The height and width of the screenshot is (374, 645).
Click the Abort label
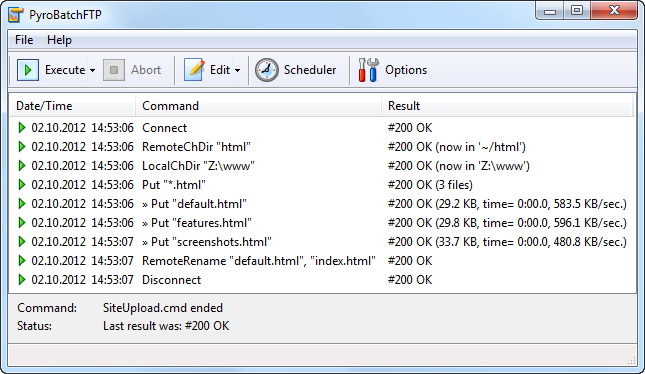coord(146,70)
